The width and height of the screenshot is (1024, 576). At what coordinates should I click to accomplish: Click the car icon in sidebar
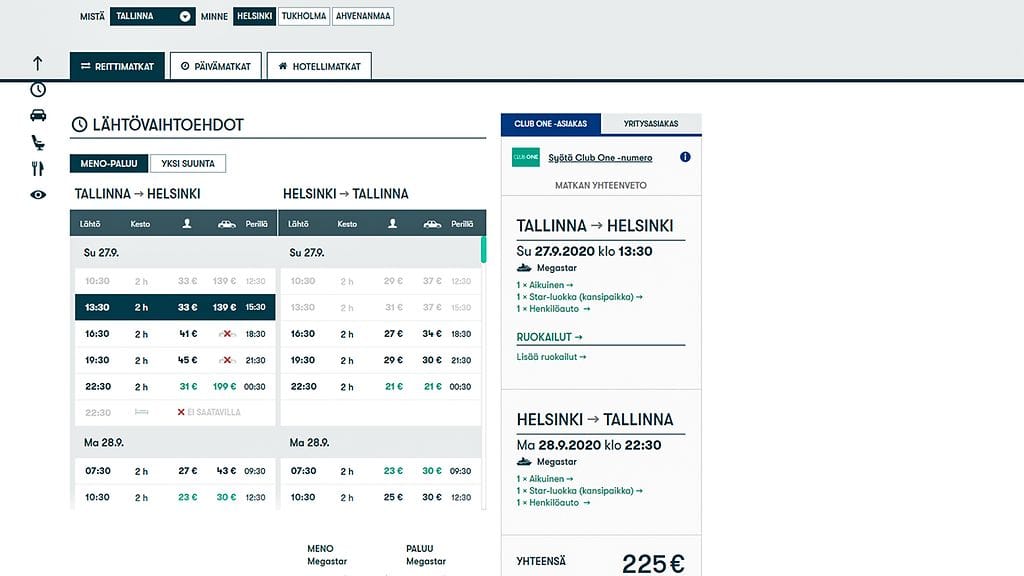point(38,115)
